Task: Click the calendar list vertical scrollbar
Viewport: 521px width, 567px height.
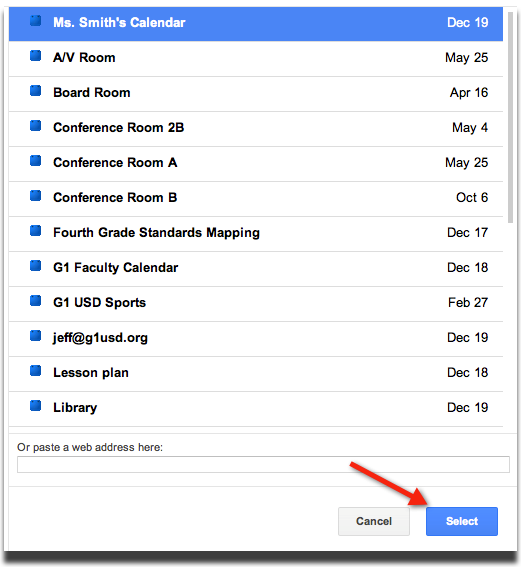Action: (511, 118)
